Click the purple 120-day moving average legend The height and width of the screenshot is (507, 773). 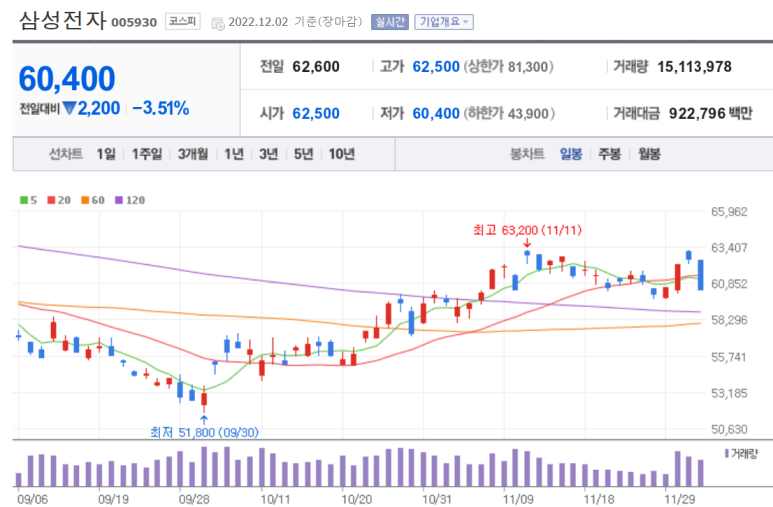130,200
